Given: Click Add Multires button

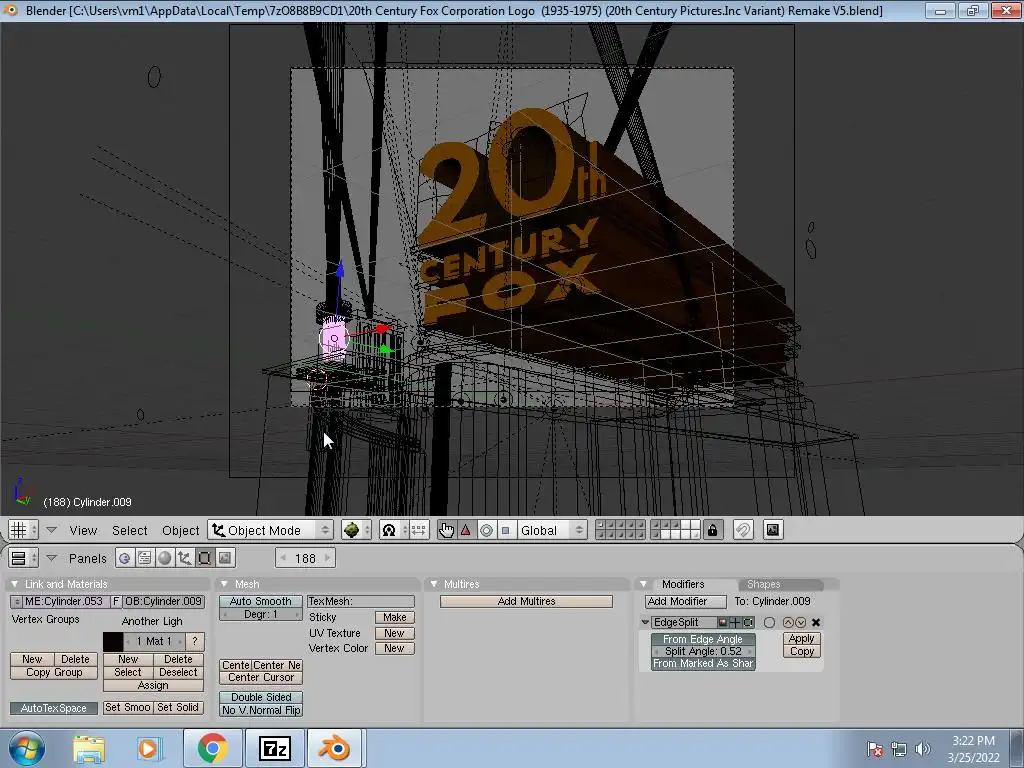Looking at the screenshot, I should tap(526, 601).
